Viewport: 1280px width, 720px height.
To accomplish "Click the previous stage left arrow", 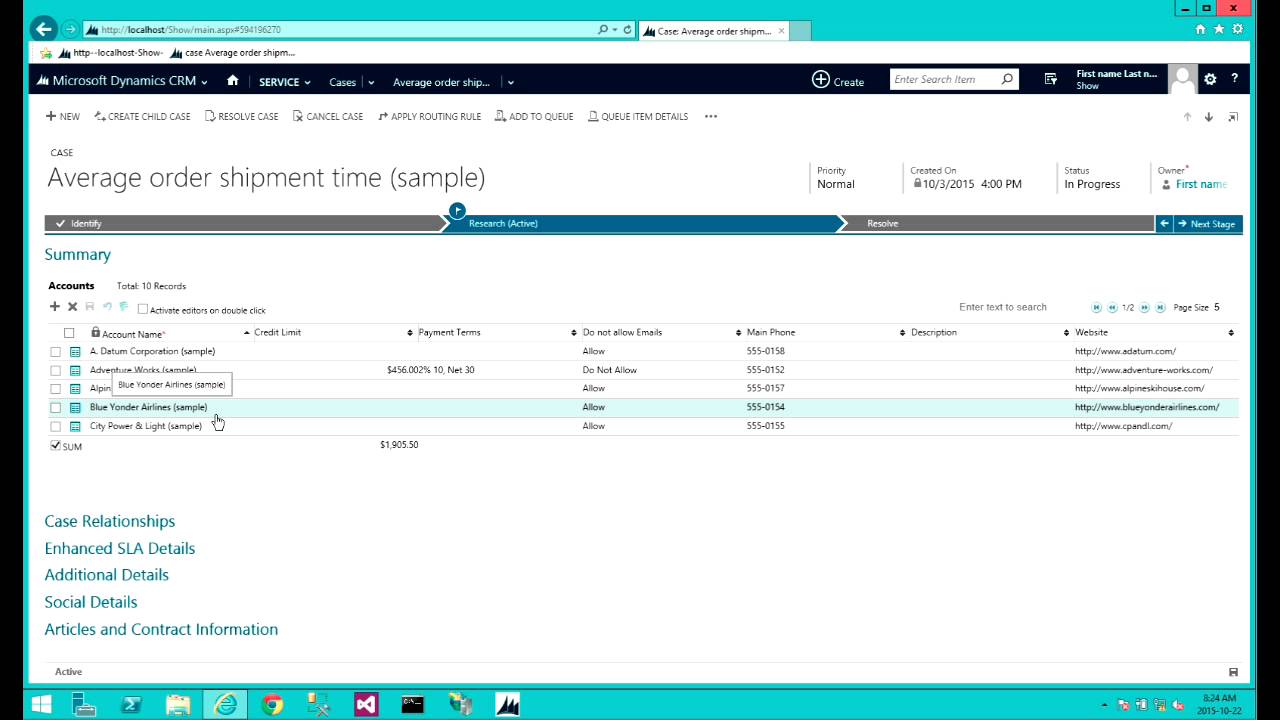I will [x=1164, y=224].
